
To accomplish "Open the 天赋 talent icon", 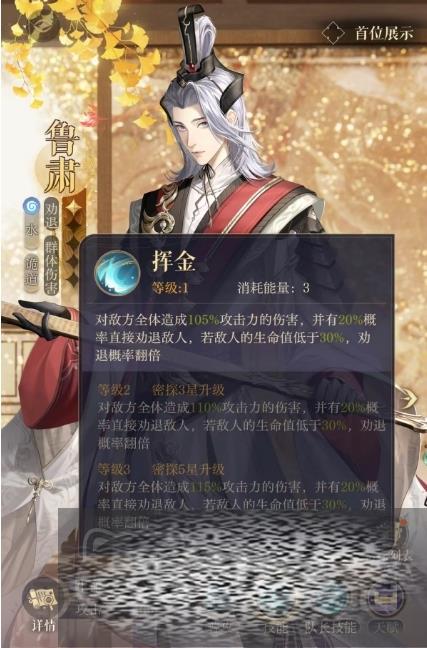I will point(386,604).
